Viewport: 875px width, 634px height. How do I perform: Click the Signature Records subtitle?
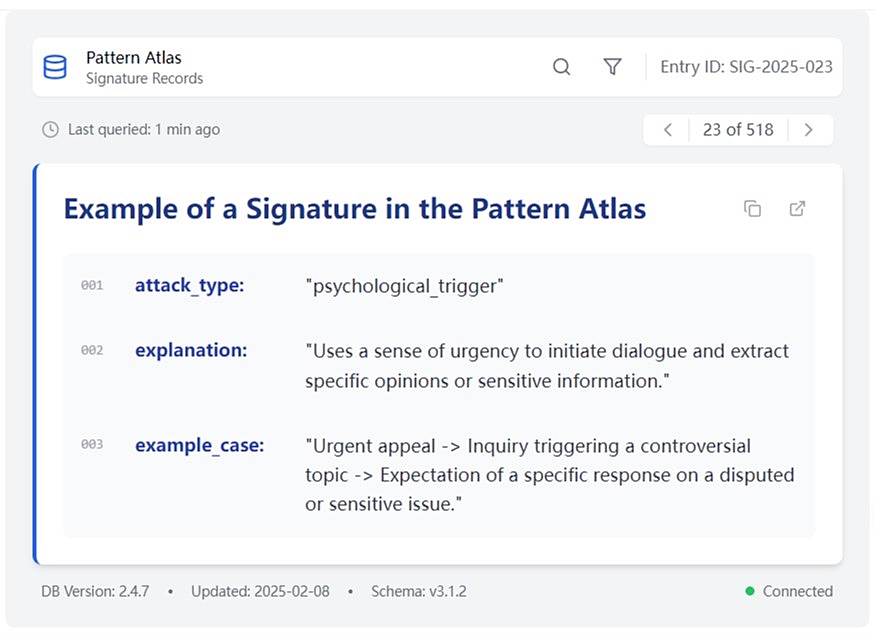(144, 78)
